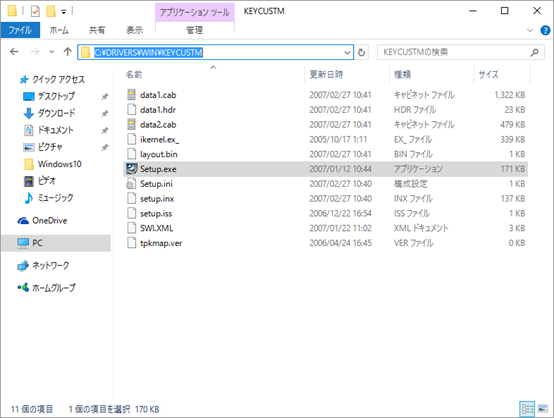Click the setup.inx file icon
554x418 pixels.
(x=131, y=199)
